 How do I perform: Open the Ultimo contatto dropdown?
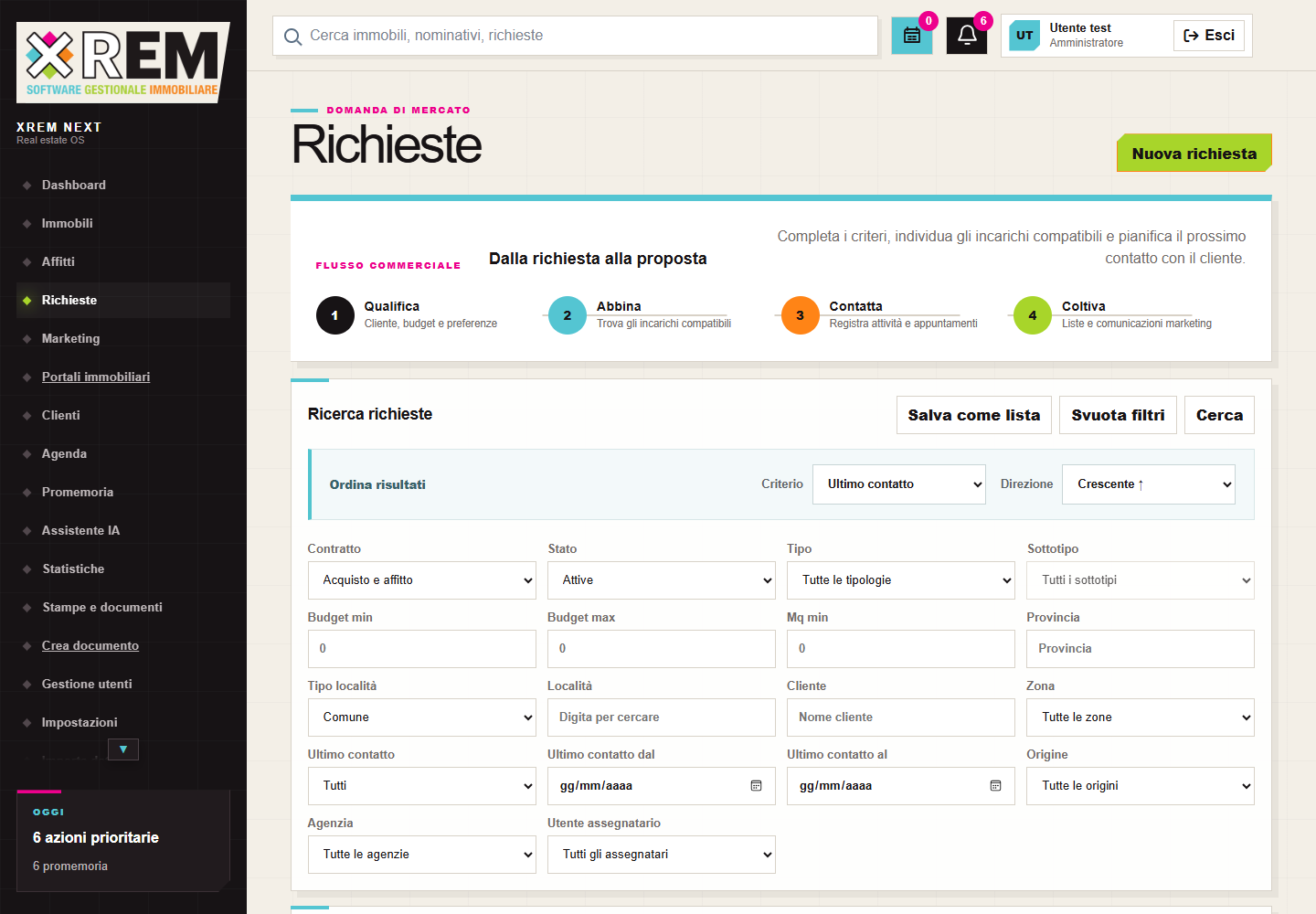point(422,786)
